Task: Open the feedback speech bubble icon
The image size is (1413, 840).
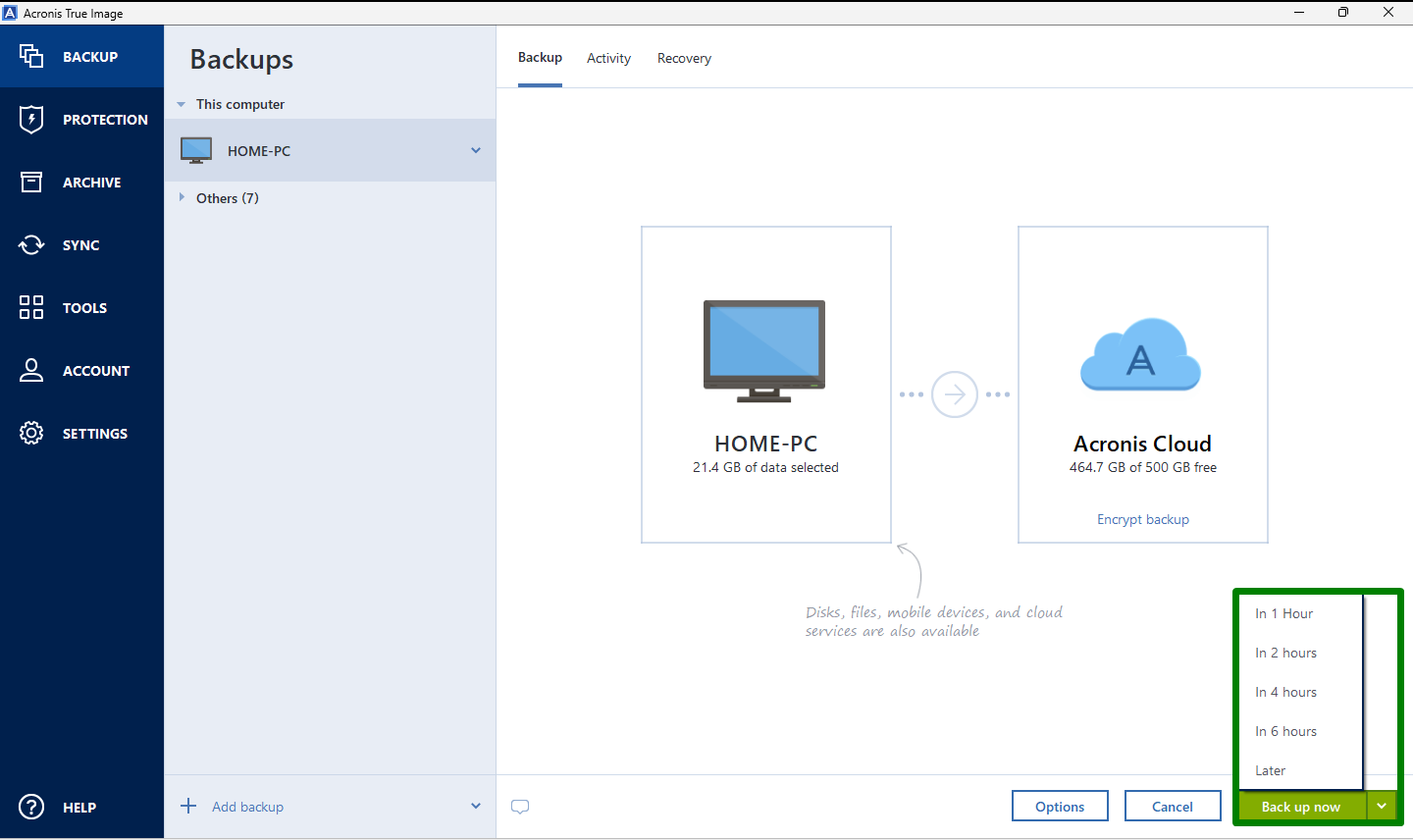Action: tap(520, 806)
